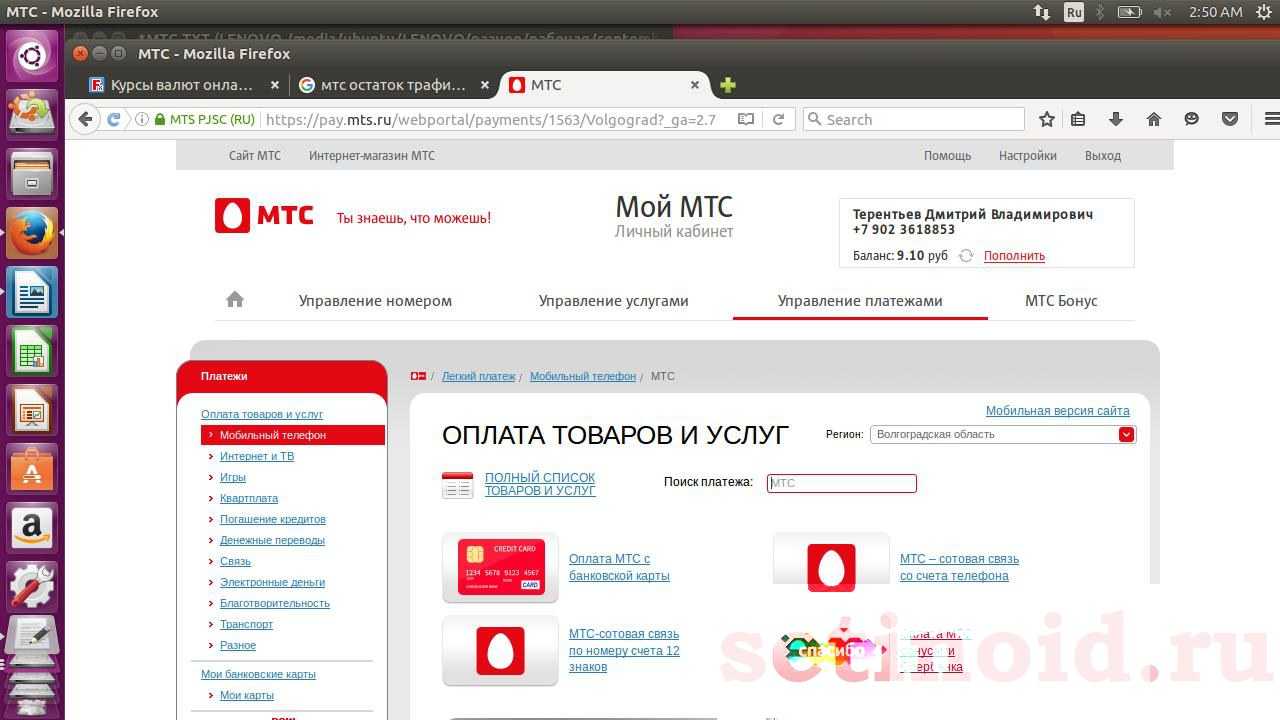Image resolution: width=1280 pixels, height=720 pixels.
Task: Show bookmarks list icon
Action: (x=1078, y=119)
